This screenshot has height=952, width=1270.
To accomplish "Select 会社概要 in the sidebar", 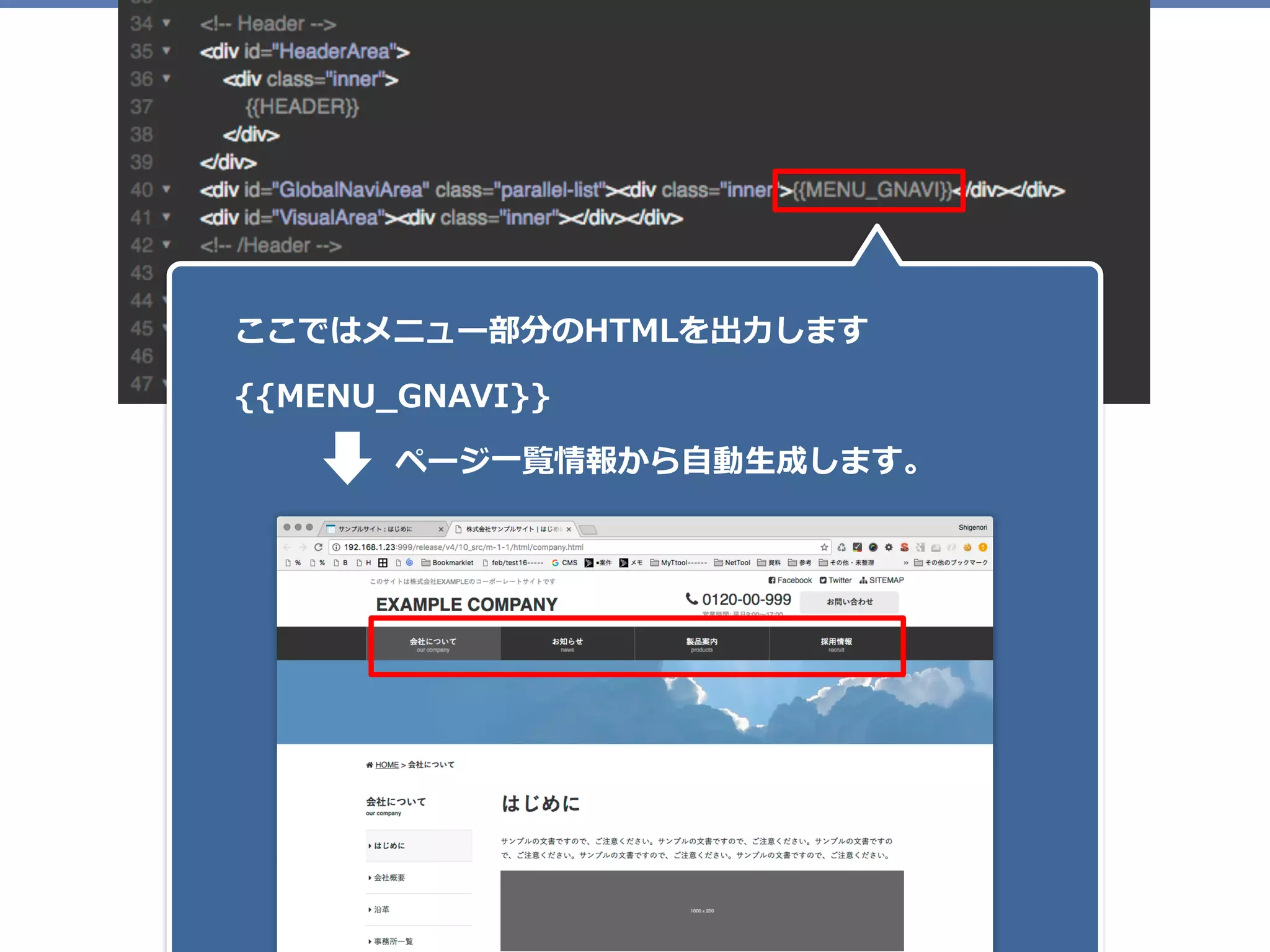I will click(419, 878).
